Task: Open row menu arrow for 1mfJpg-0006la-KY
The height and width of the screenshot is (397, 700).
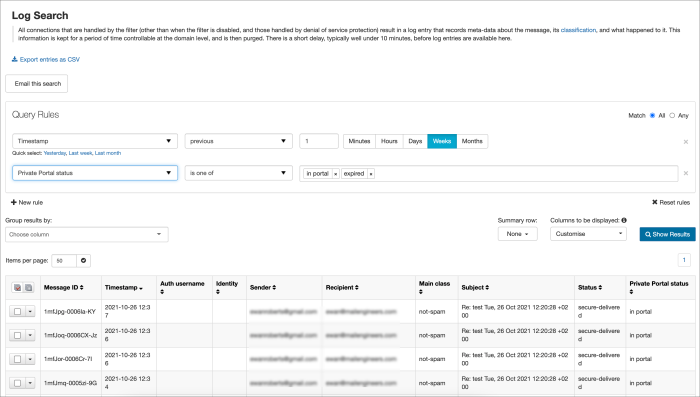Action: click(30, 311)
